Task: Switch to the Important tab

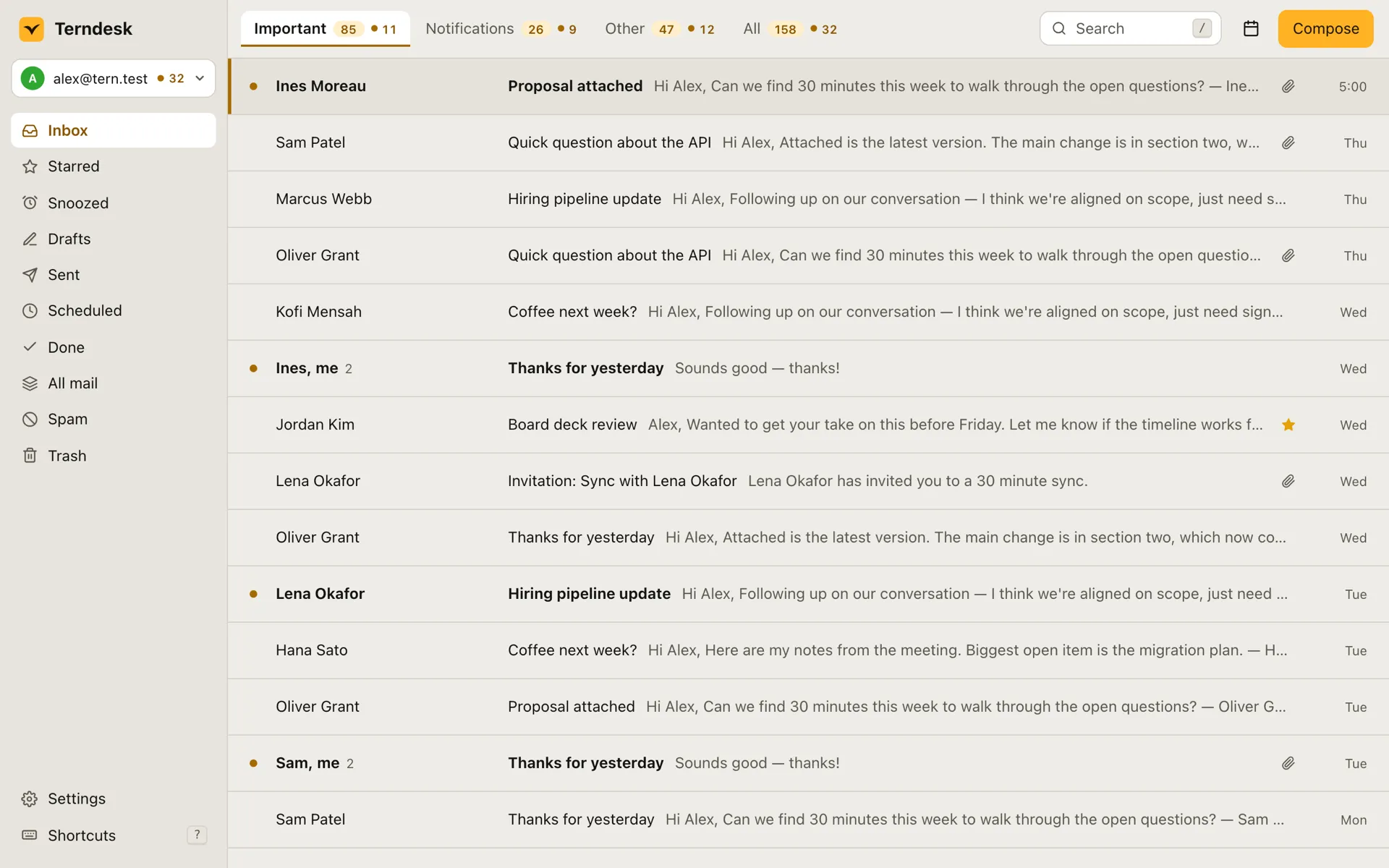Action: click(x=326, y=29)
